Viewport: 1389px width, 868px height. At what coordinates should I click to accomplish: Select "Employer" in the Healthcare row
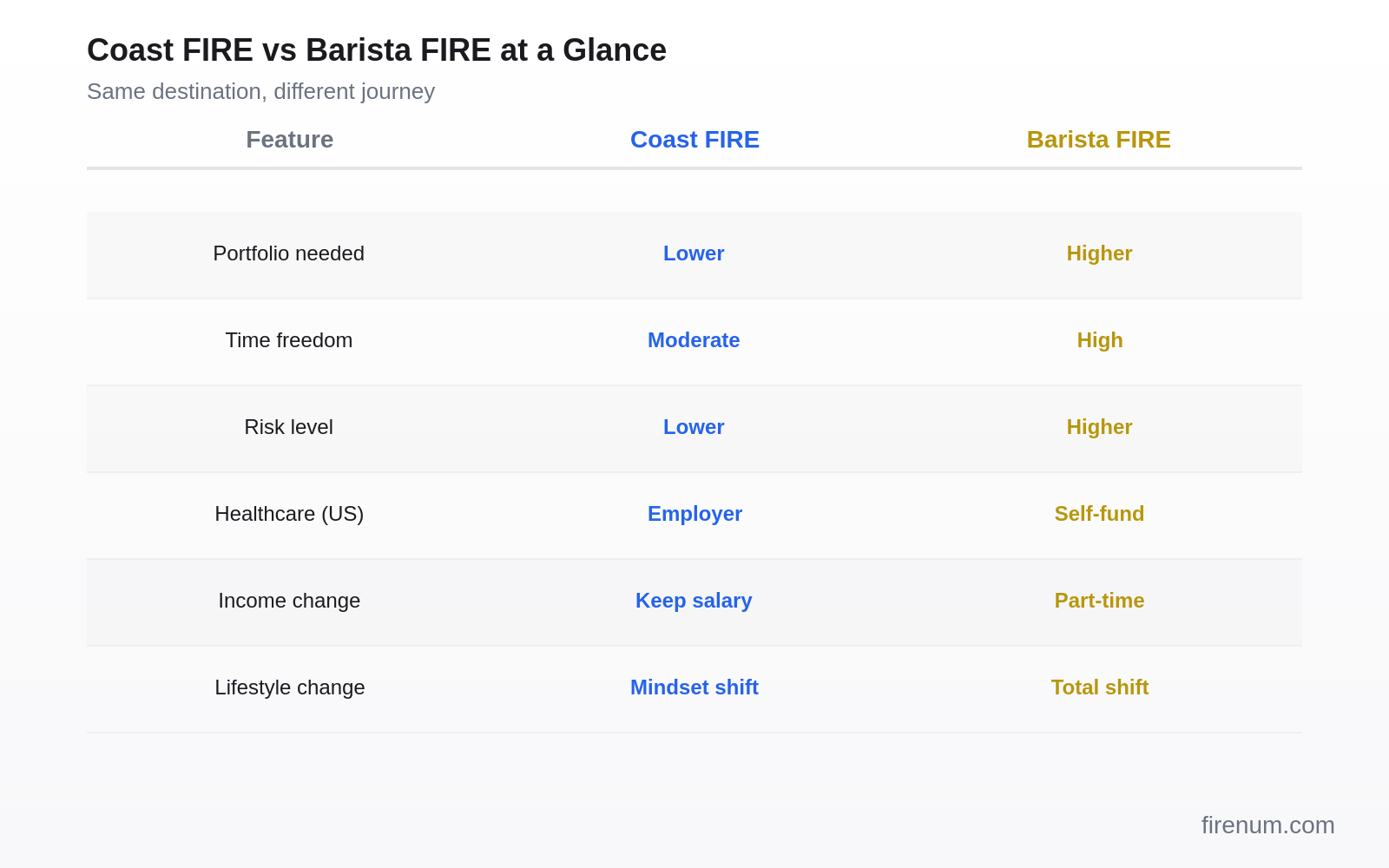694,514
